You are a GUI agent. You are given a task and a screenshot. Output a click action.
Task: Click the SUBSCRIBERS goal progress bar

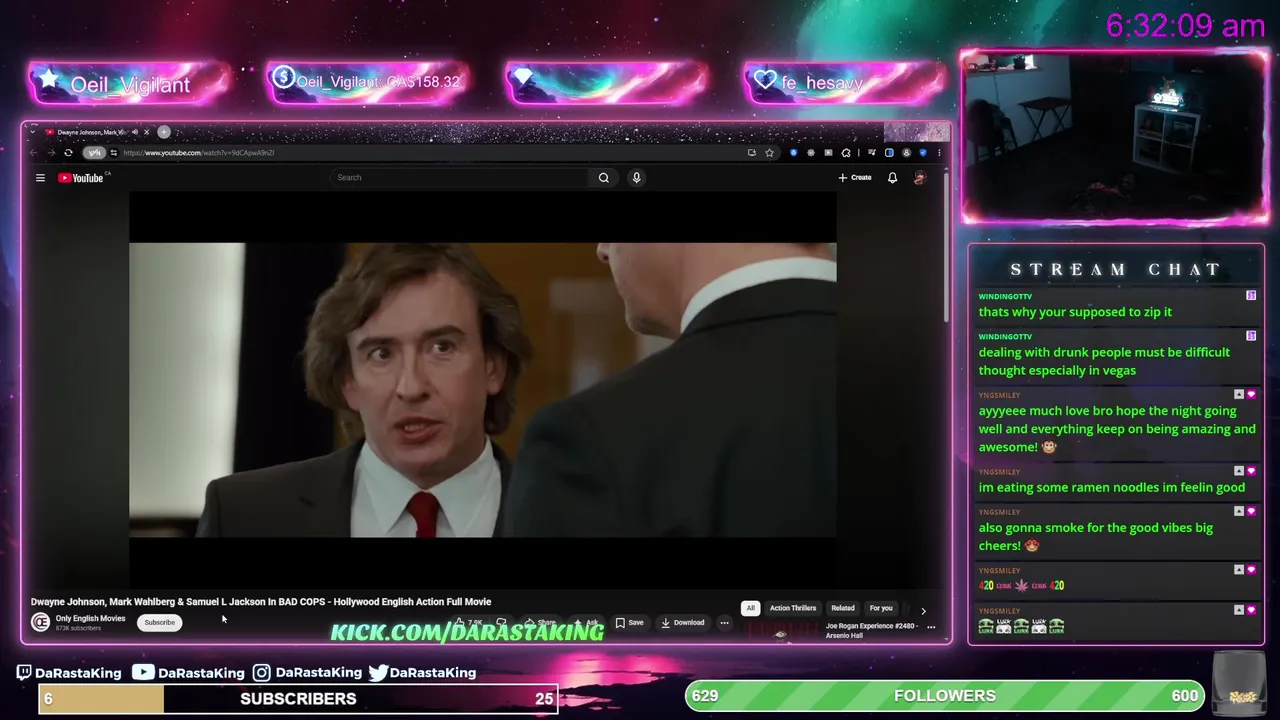click(x=298, y=699)
